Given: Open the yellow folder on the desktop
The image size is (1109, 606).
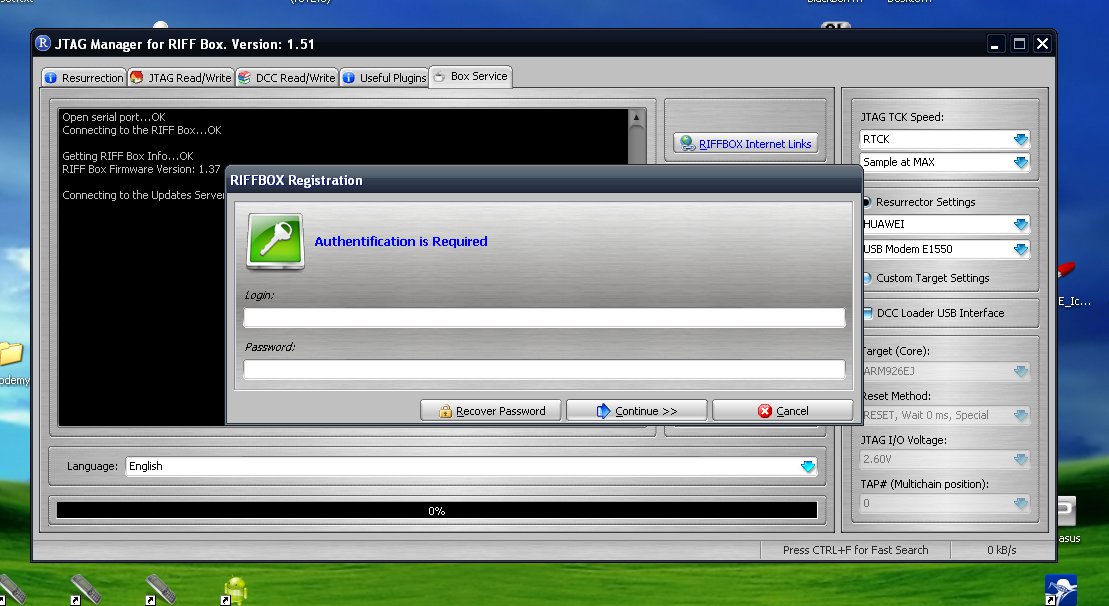Looking at the screenshot, I should coord(11,354).
